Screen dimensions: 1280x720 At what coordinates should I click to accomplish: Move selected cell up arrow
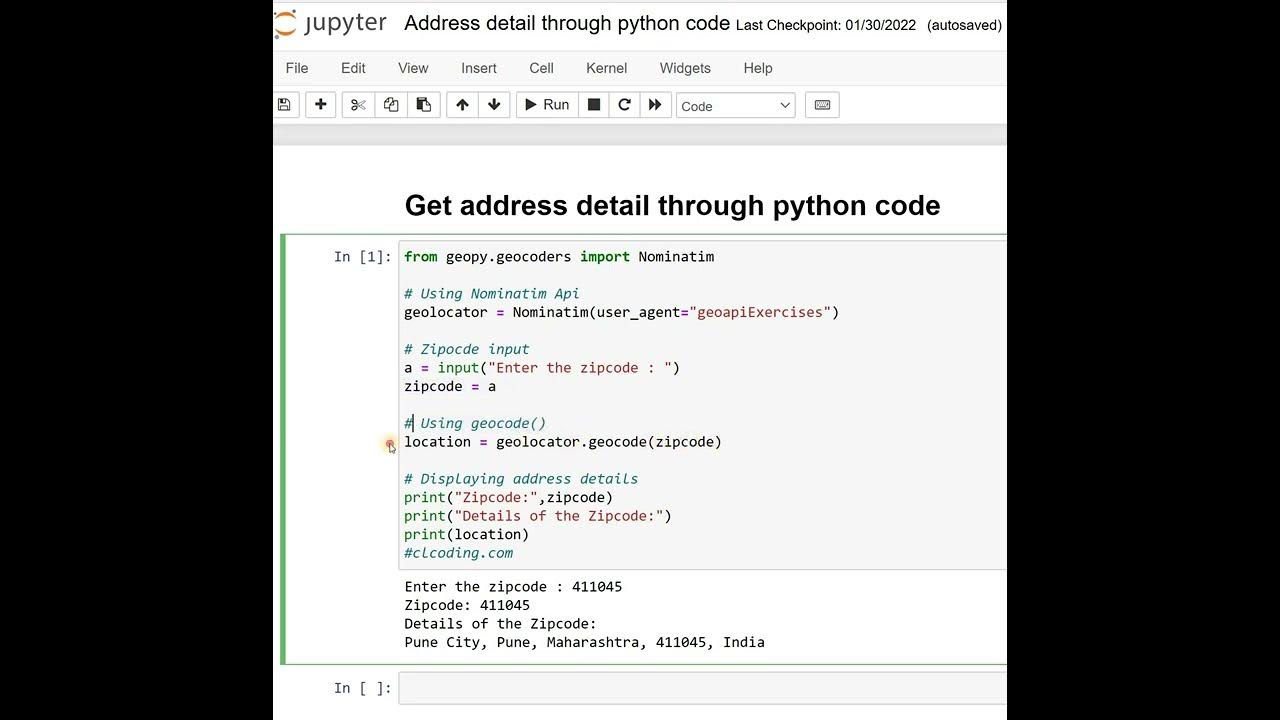[462, 105]
